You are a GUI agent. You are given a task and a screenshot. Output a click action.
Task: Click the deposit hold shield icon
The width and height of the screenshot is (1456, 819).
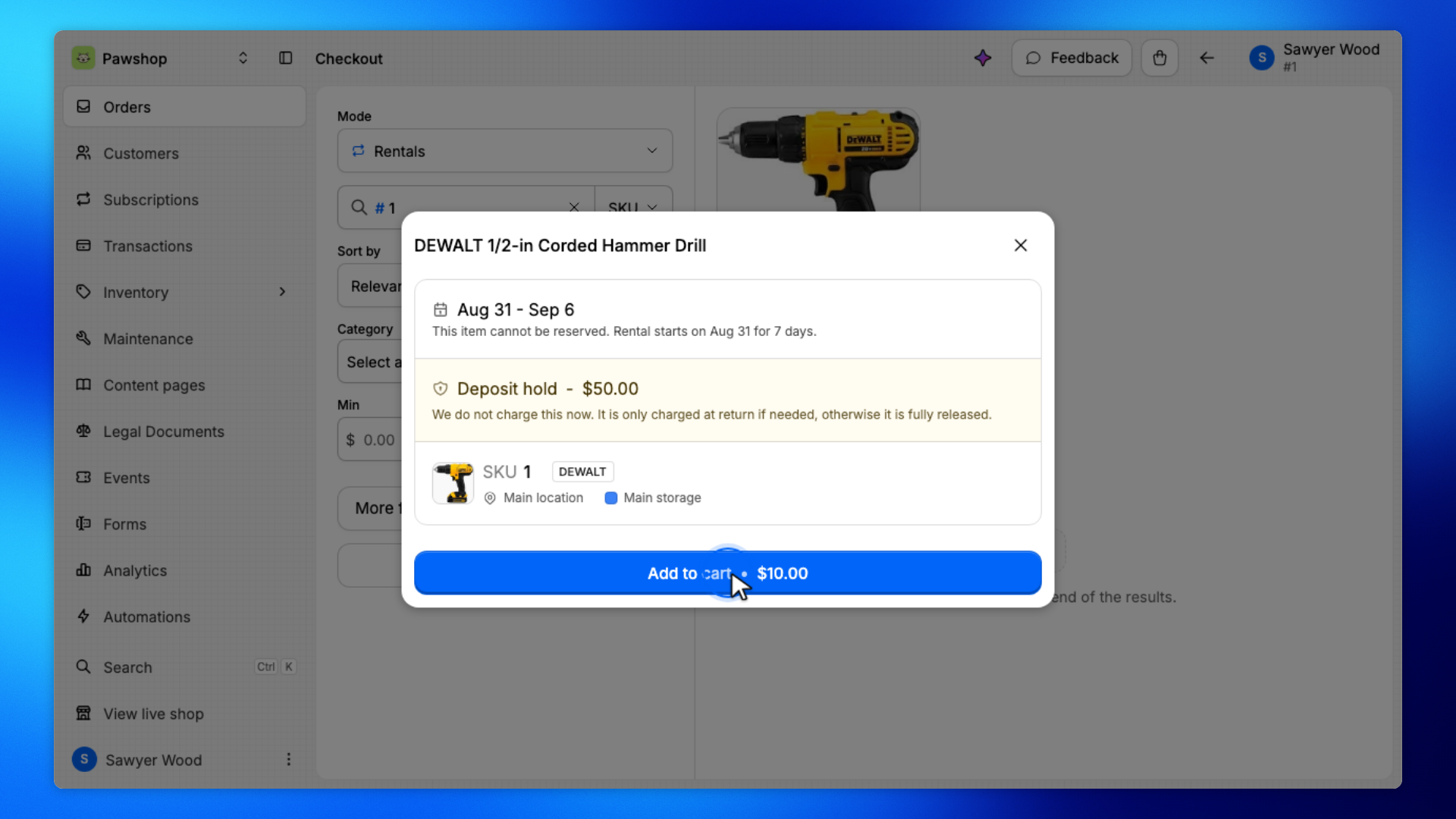coord(441,388)
